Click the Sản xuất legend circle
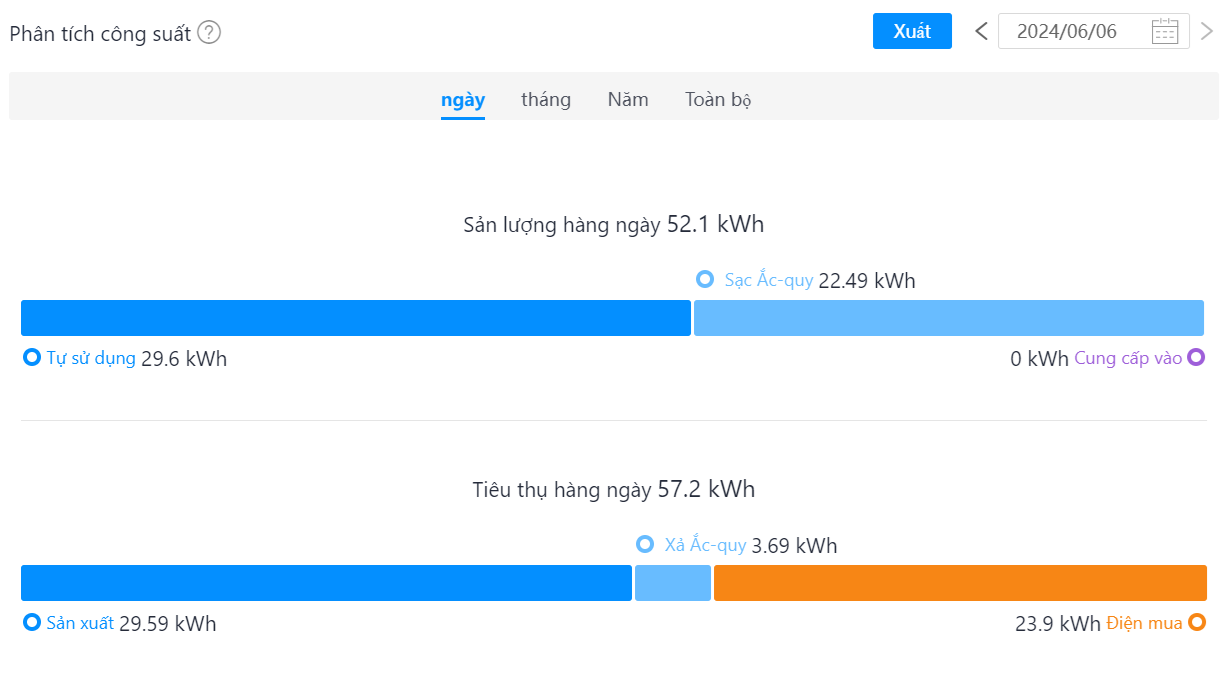This screenshot has width=1230, height=698. tap(31, 623)
